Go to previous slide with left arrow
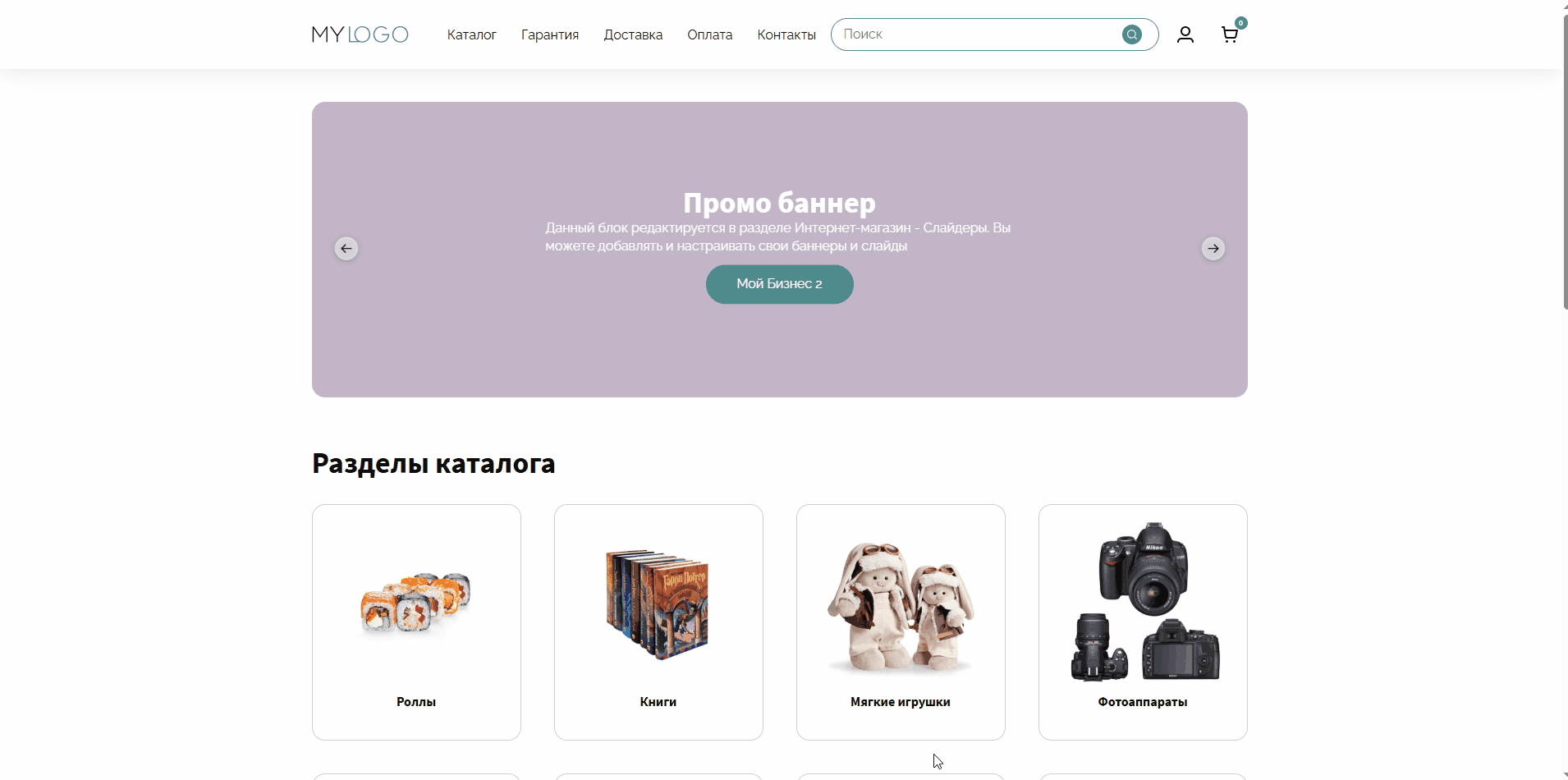 click(346, 249)
